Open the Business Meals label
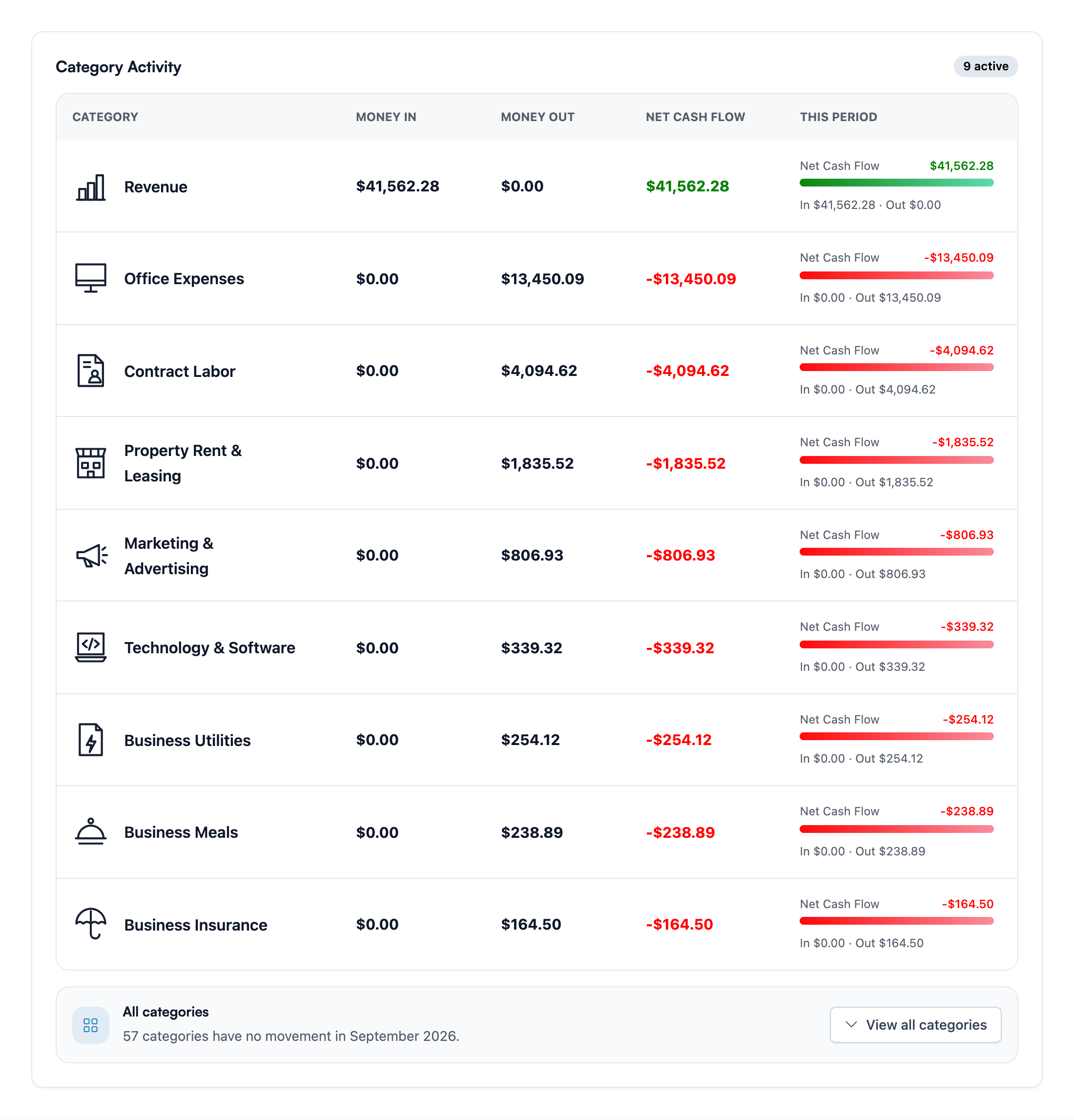 (x=181, y=832)
